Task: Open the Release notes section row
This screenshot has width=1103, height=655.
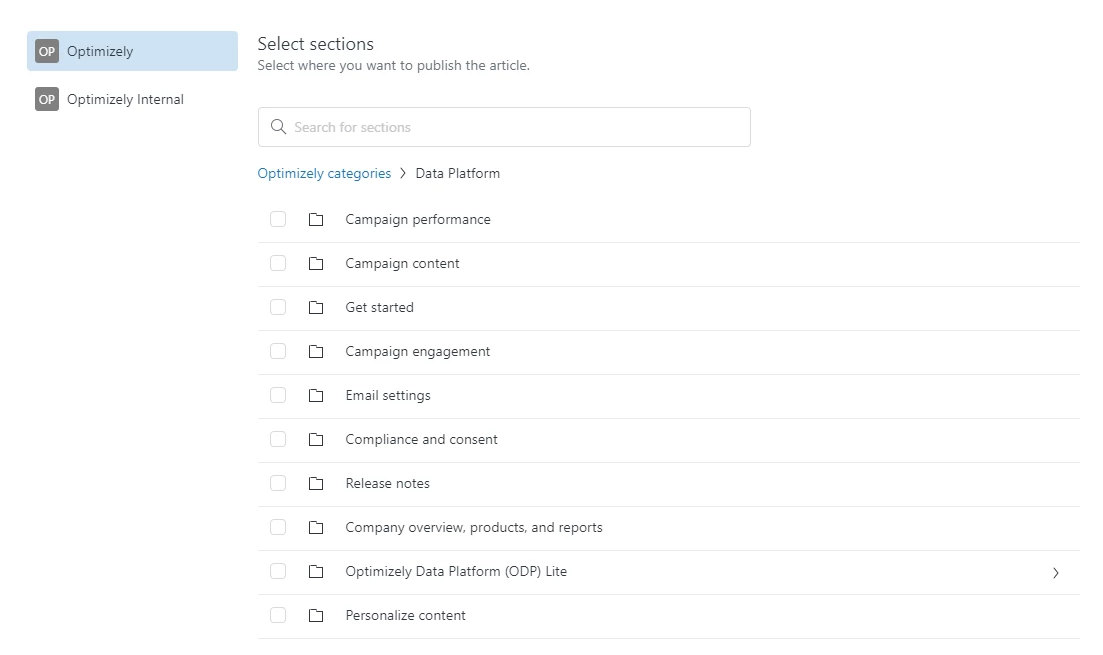Action: (388, 484)
